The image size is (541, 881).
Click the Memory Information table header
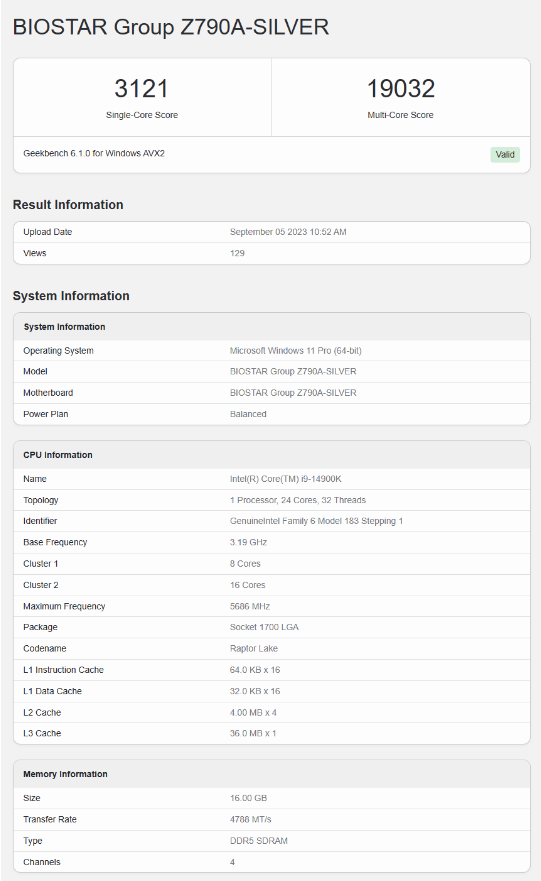pos(65,774)
